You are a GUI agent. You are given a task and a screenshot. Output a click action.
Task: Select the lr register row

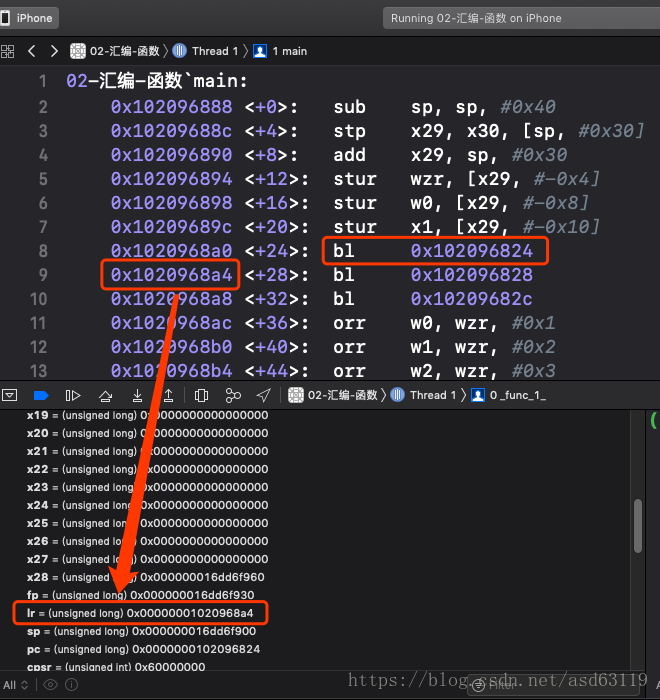tap(140, 613)
